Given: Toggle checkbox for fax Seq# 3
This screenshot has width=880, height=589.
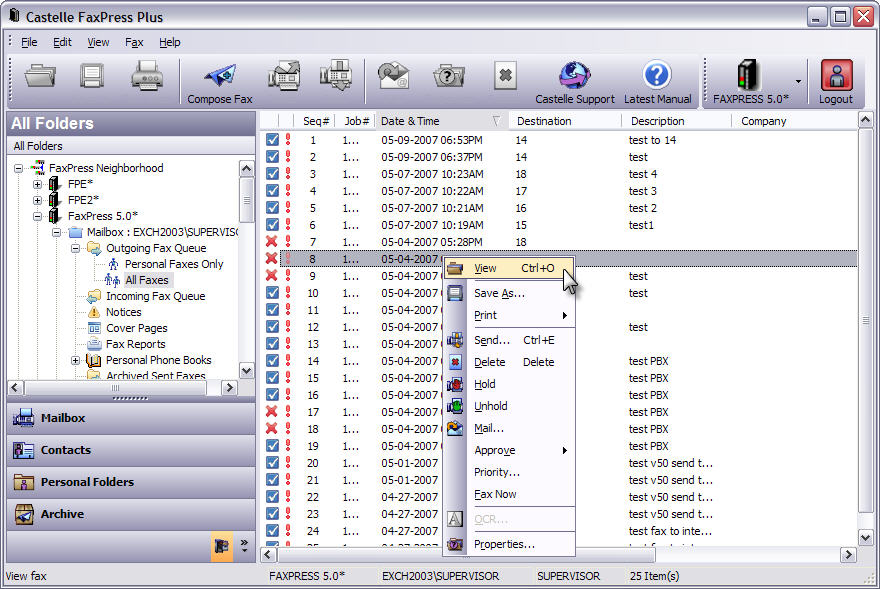Looking at the screenshot, I should point(272,173).
